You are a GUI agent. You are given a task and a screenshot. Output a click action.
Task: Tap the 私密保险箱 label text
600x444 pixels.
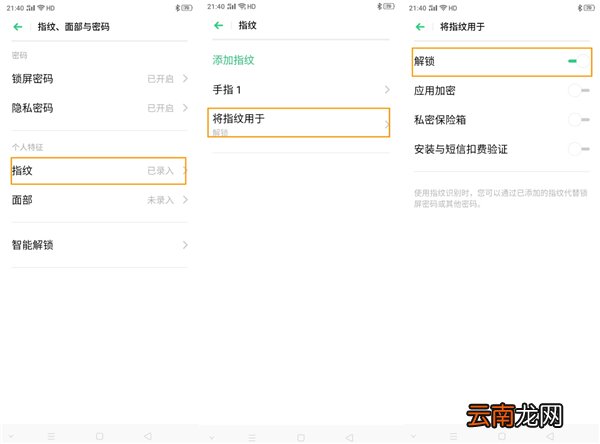click(x=440, y=120)
